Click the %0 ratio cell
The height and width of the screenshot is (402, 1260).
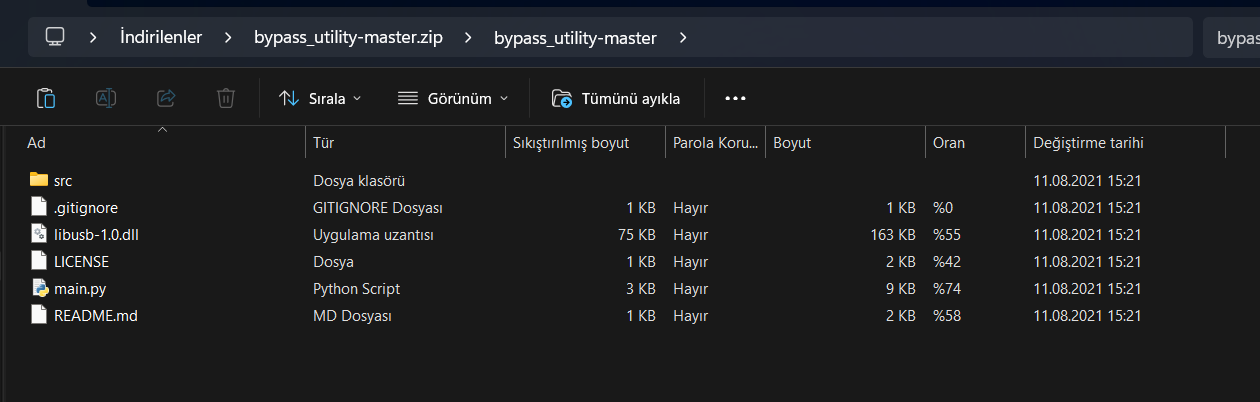(943, 208)
